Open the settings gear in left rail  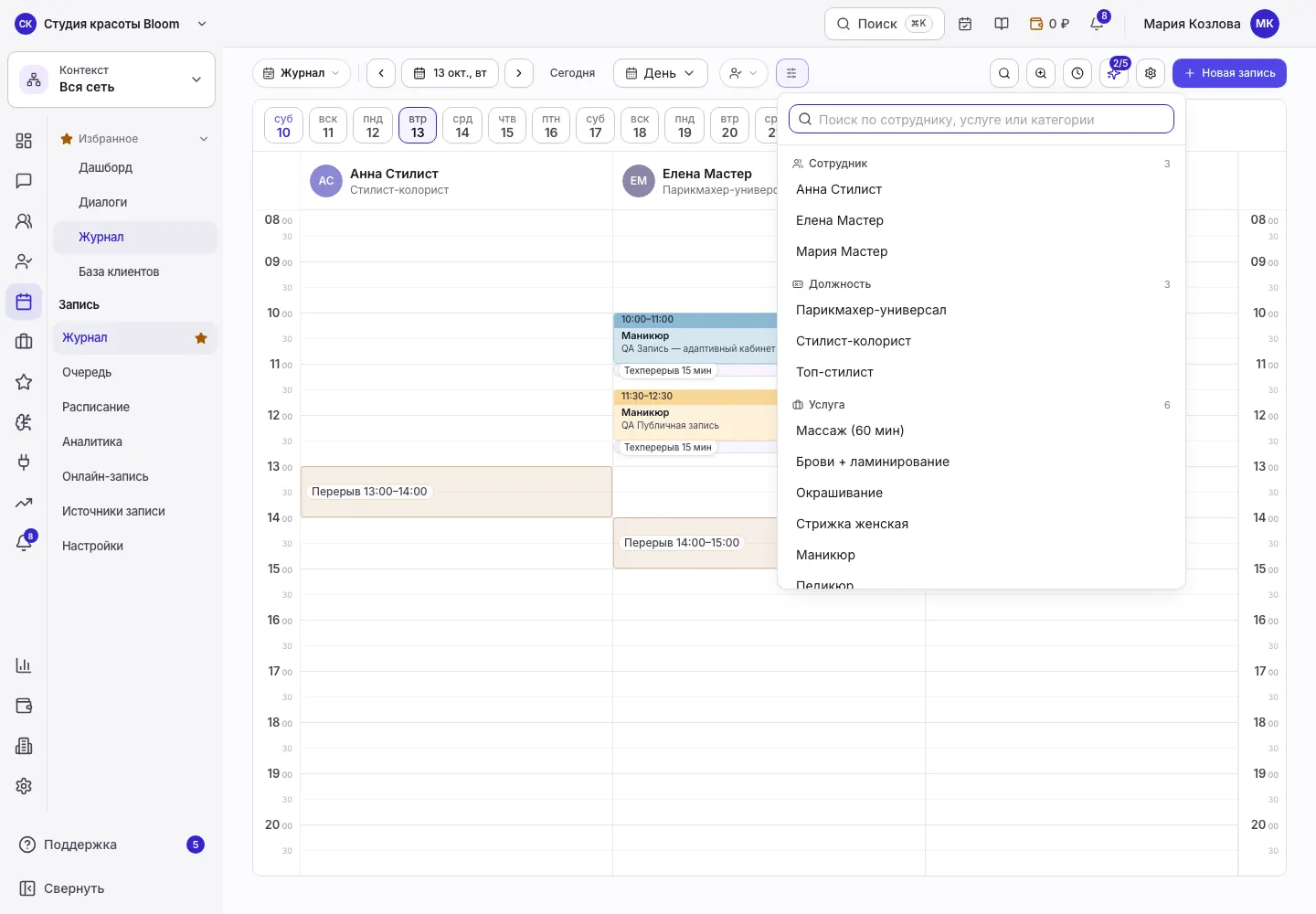point(24,786)
